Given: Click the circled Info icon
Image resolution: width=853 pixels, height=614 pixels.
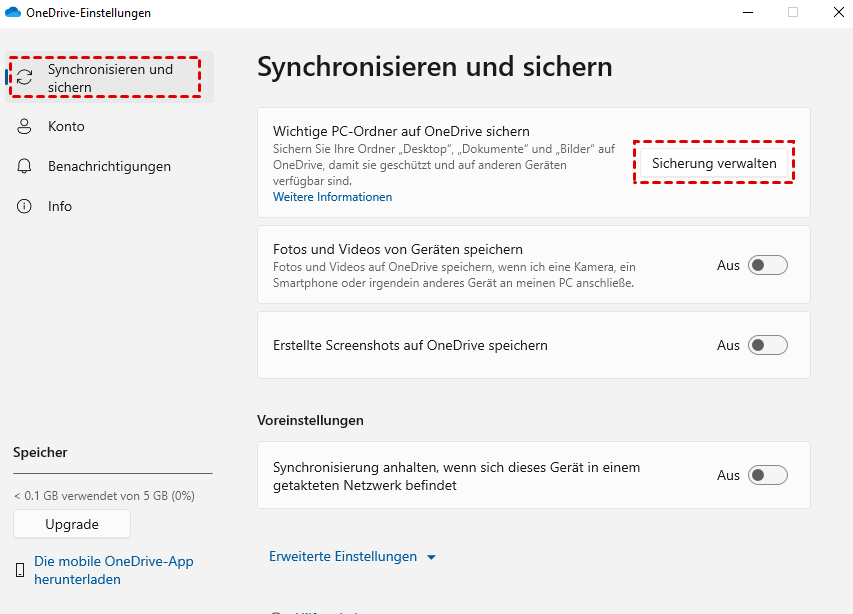Looking at the screenshot, I should pyautogui.click(x=25, y=206).
